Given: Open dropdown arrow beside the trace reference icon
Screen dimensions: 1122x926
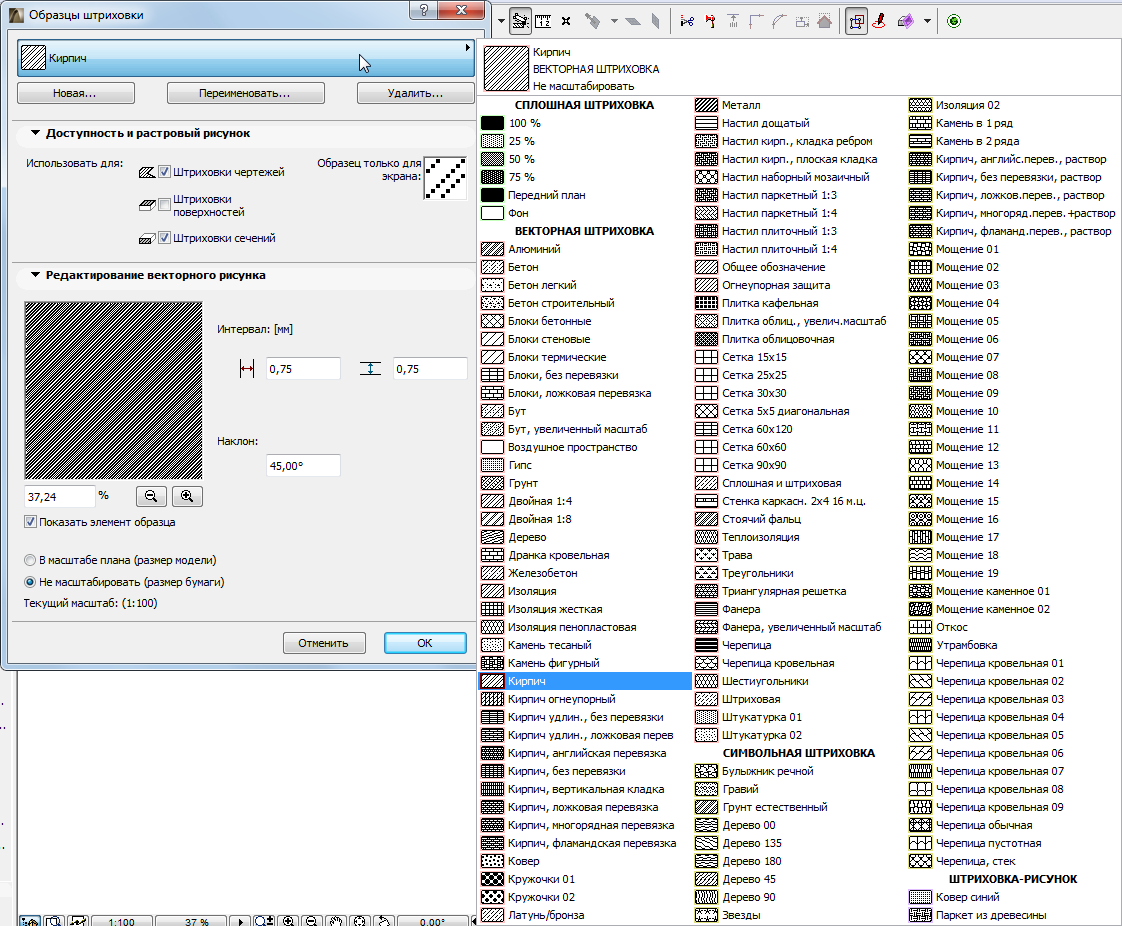Looking at the screenshot, I should 927,21.
